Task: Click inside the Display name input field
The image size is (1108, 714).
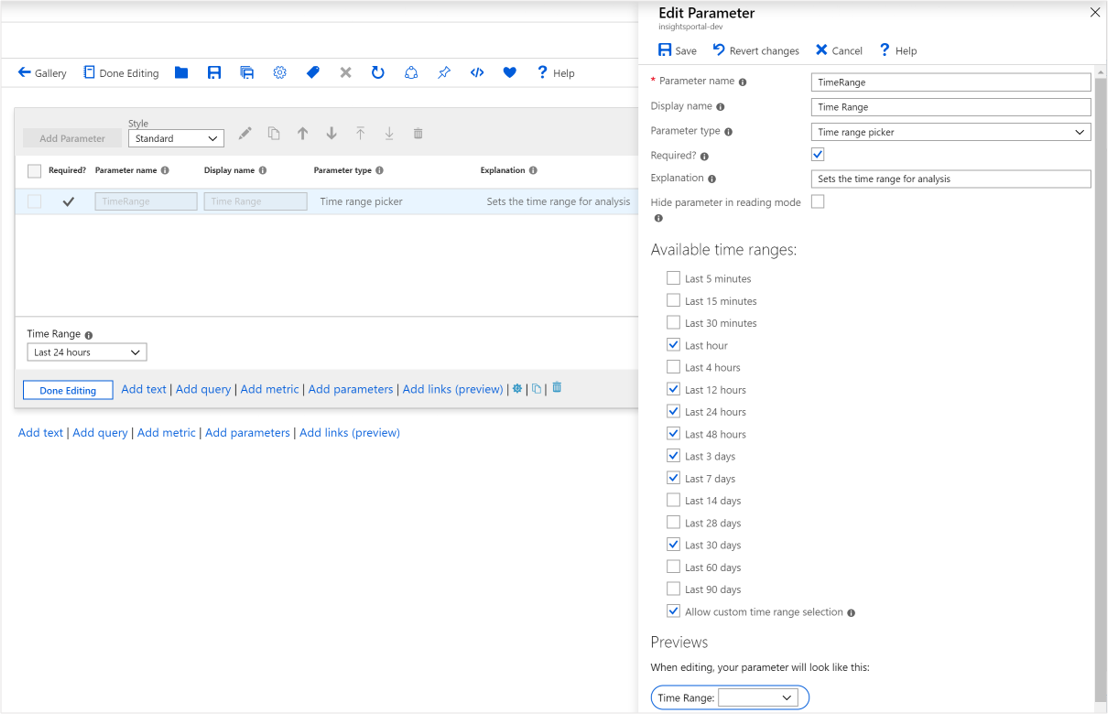Action: (x=950, y=106)
